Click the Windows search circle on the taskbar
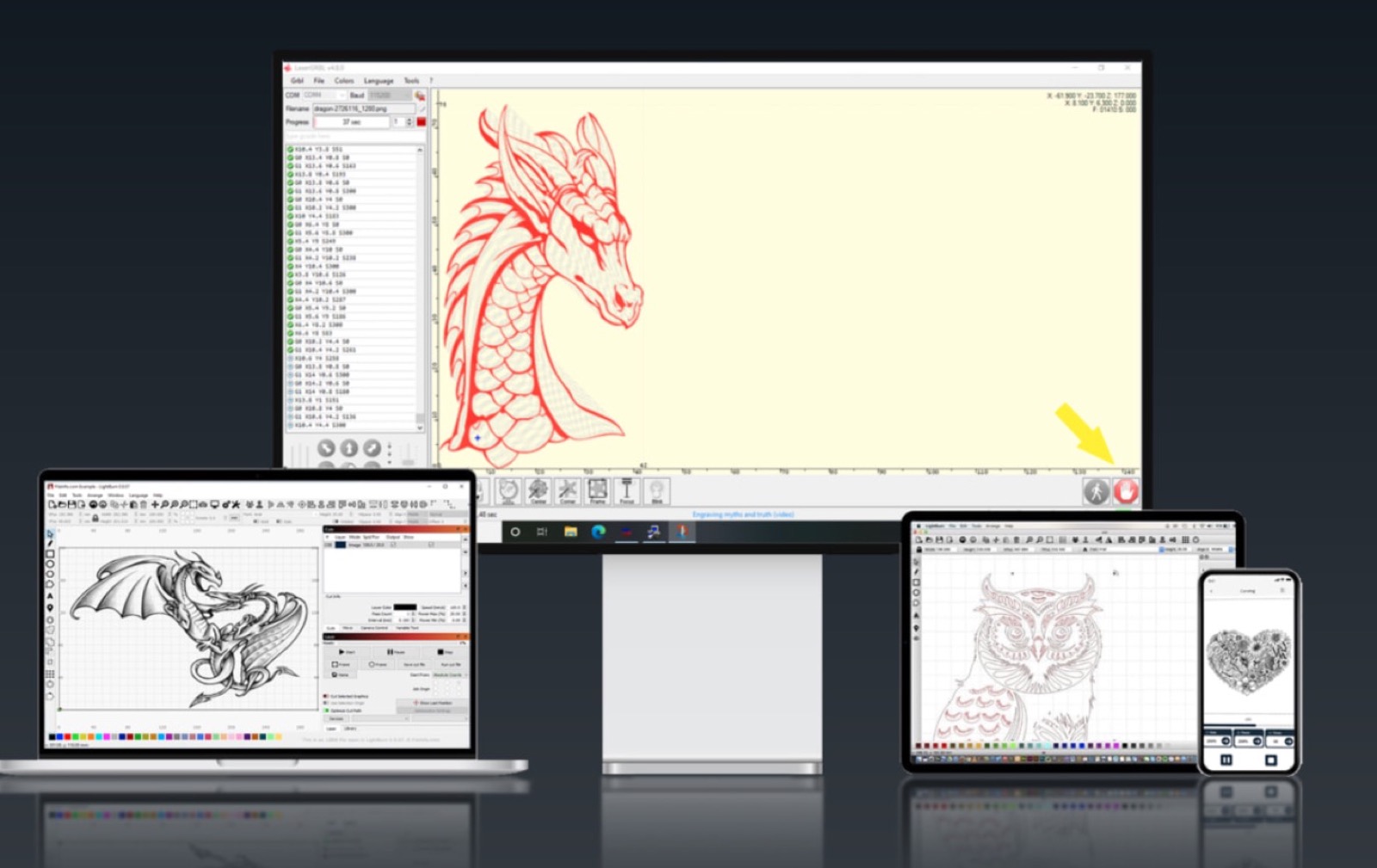Screen dimensions: 1377x868 (x=515, y=532)
